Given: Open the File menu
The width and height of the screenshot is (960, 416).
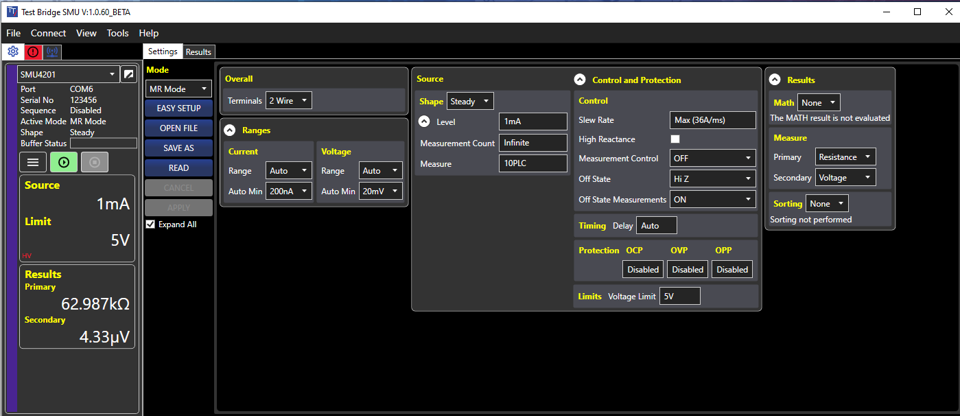Looking at the screenshot, I should click(x=13, y=33).
